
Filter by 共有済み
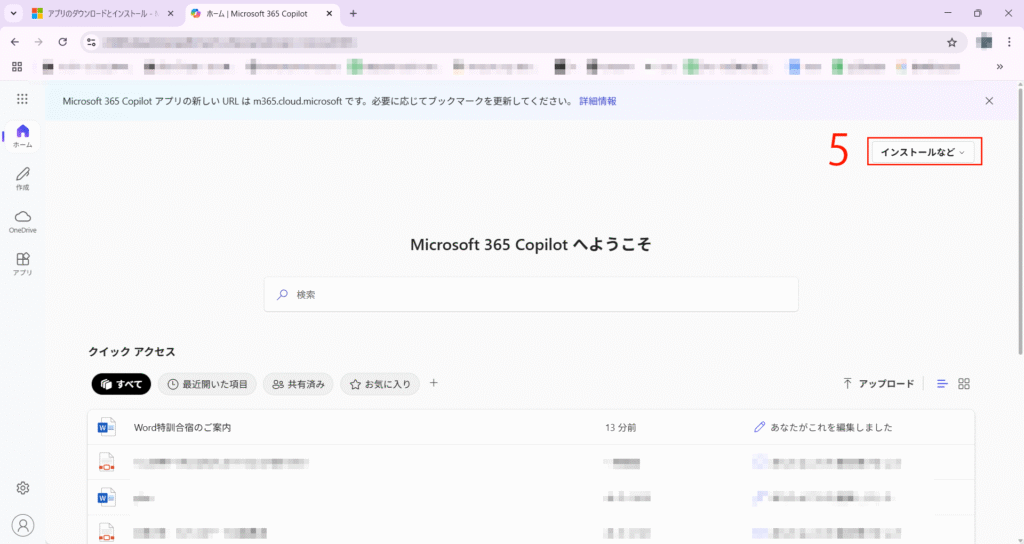coord(298,384)
